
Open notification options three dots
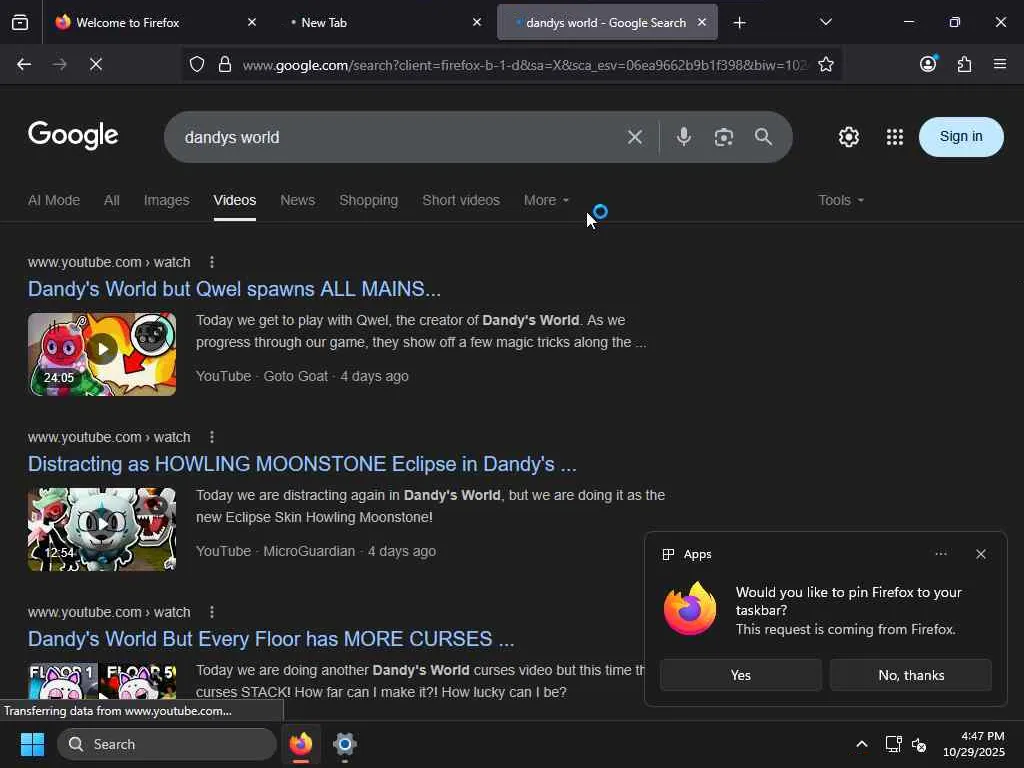940,554
